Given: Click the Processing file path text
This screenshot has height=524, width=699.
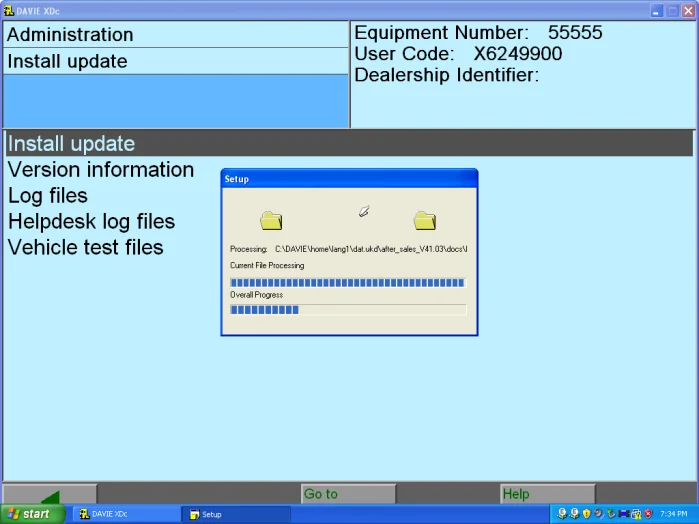Looking at the screenshot, I should coord(371,249).
